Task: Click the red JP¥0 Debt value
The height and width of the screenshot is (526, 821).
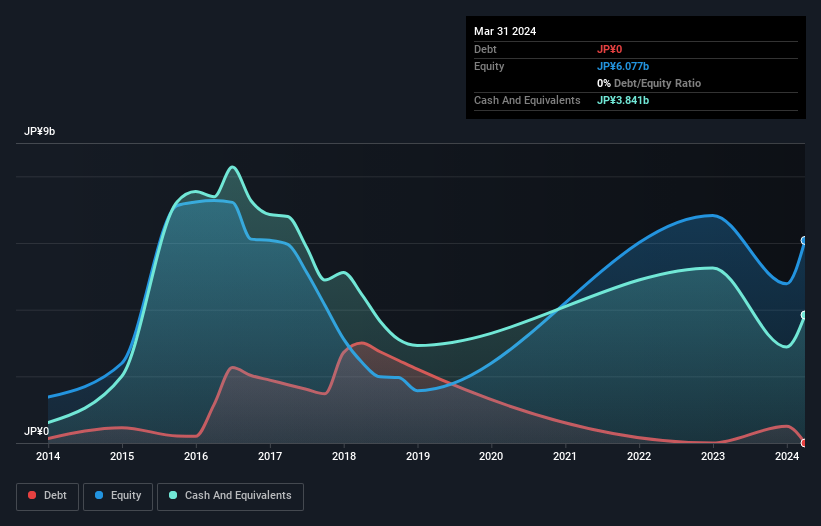Action: pyautogui.click(x=609, y=49)
